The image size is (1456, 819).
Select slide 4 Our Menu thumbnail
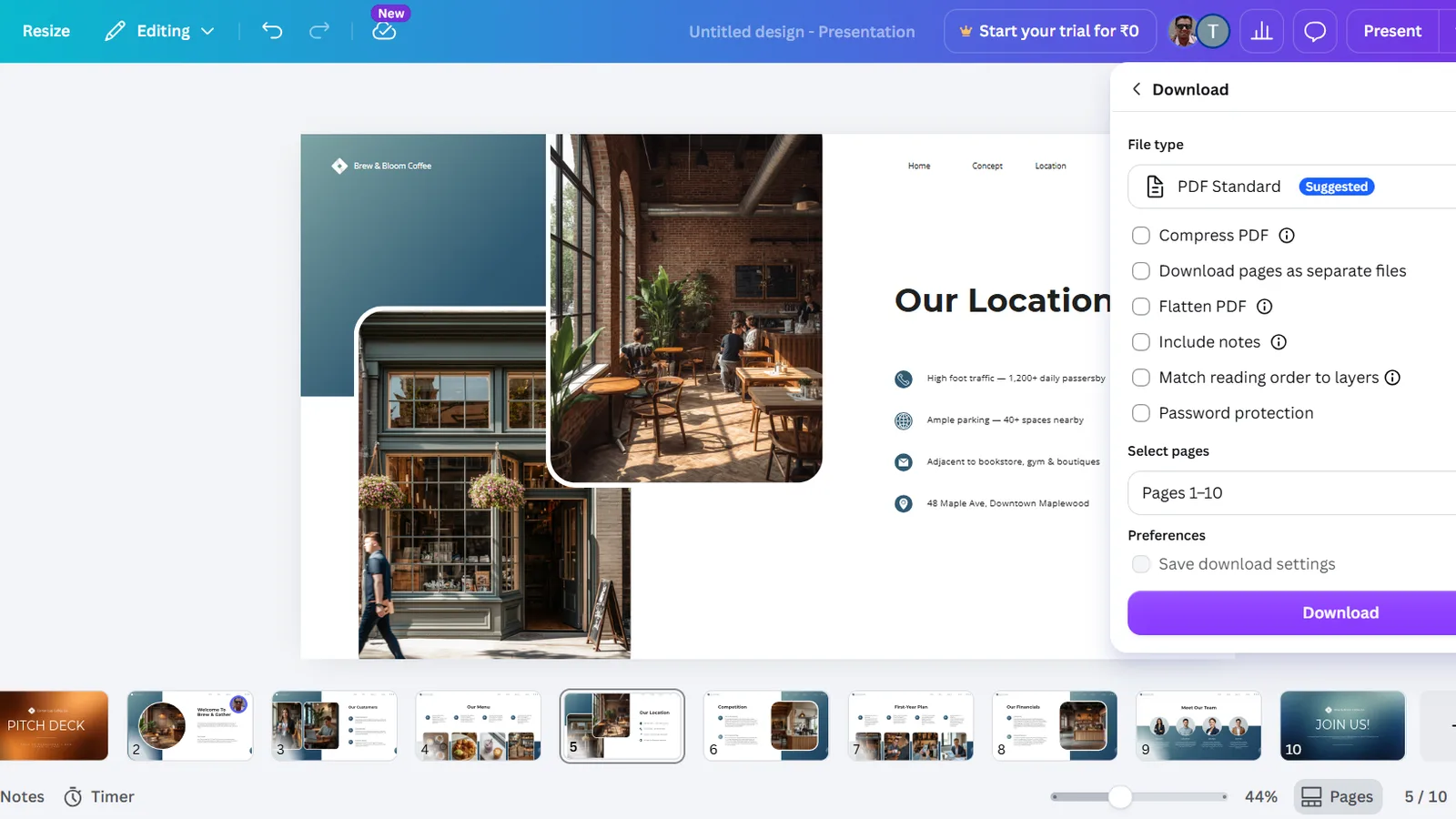tap(479, 725)
